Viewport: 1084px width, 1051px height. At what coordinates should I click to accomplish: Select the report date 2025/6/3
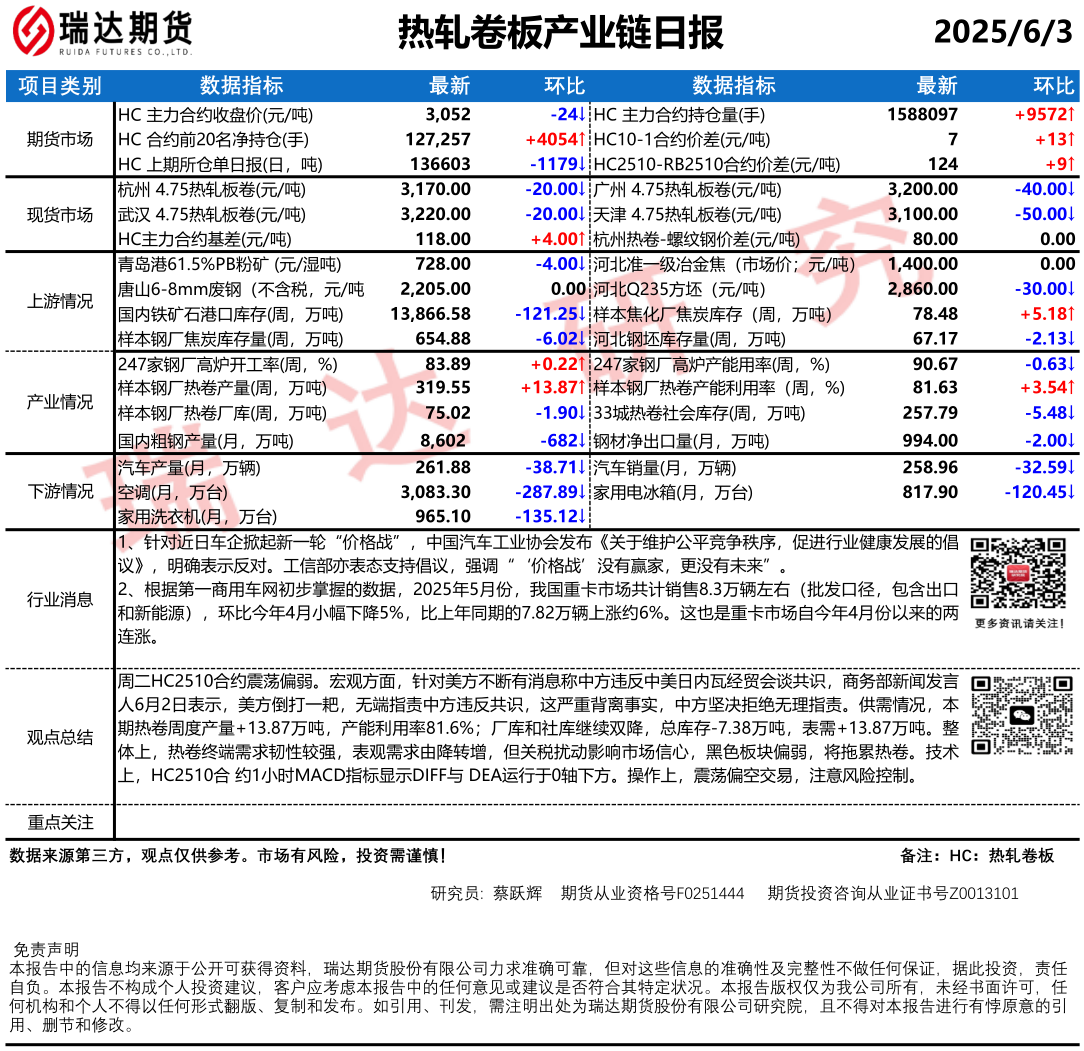[1003, 32]
